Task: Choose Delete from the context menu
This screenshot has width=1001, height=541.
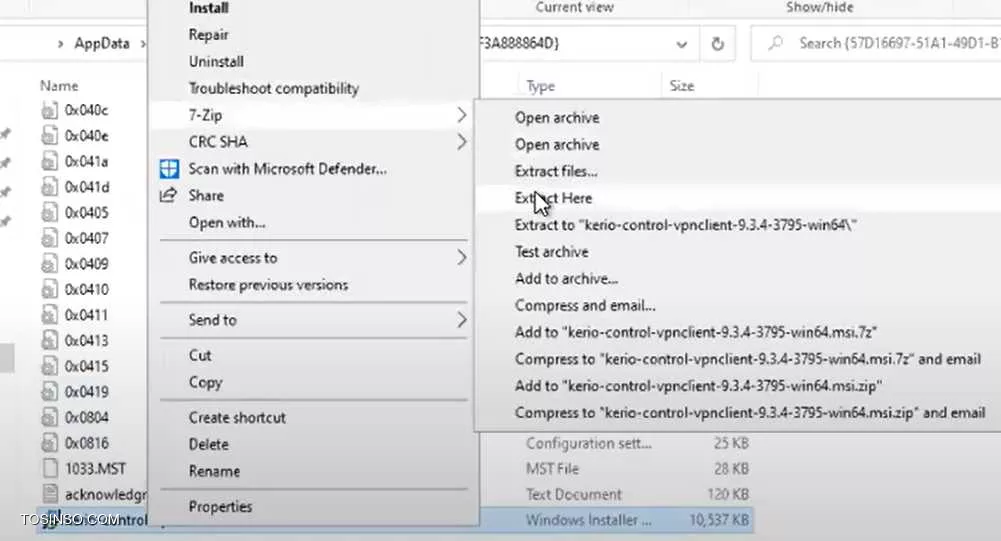Action: click(208, 444)
